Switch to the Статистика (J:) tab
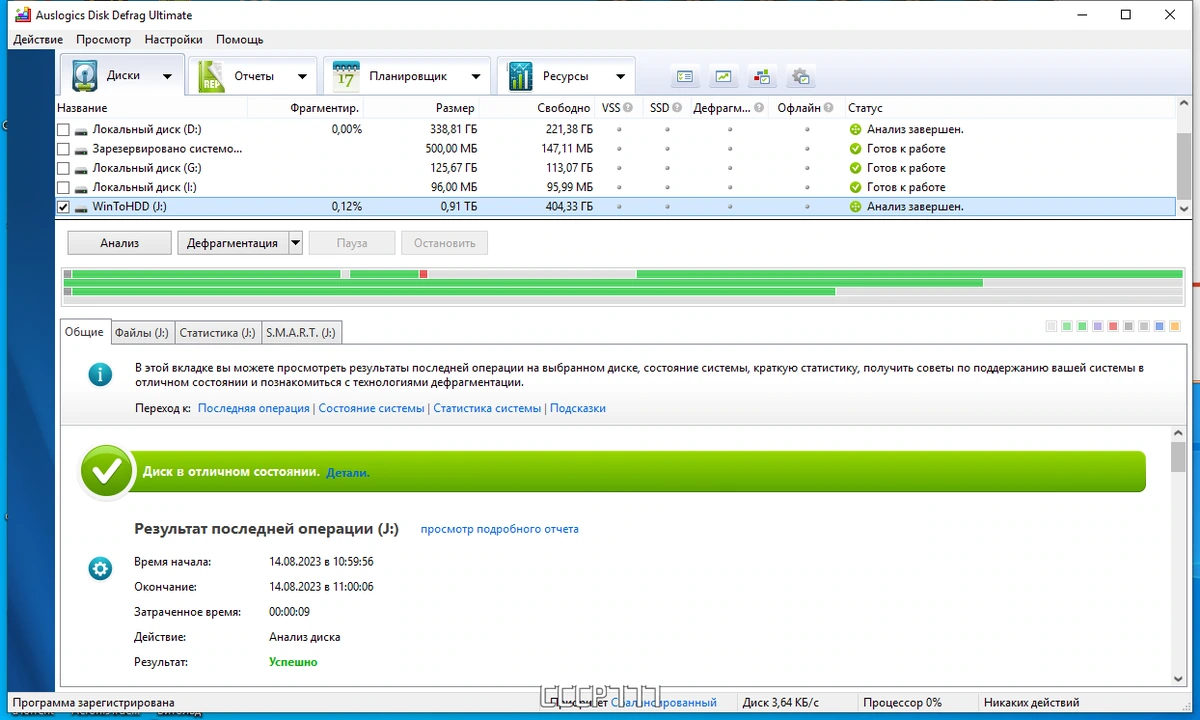Screen dimensions: 1200x720 (x=218, y=332)
